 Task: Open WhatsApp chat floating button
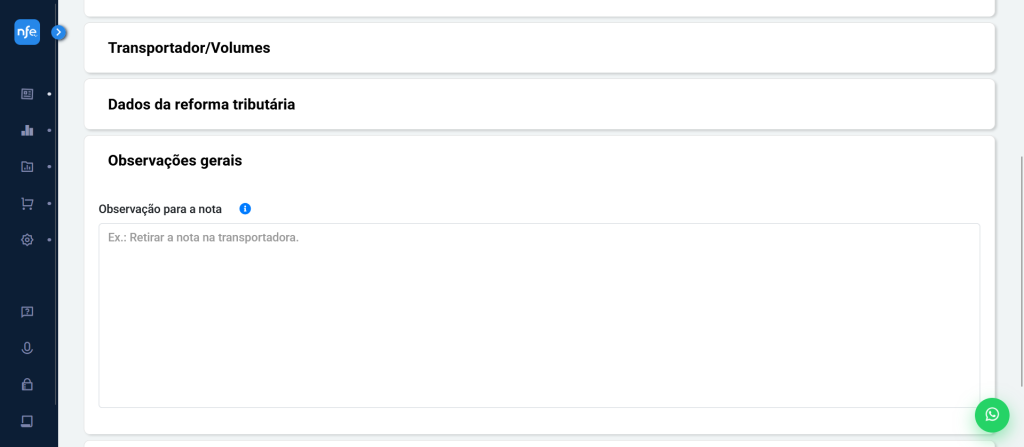point(991,414)
